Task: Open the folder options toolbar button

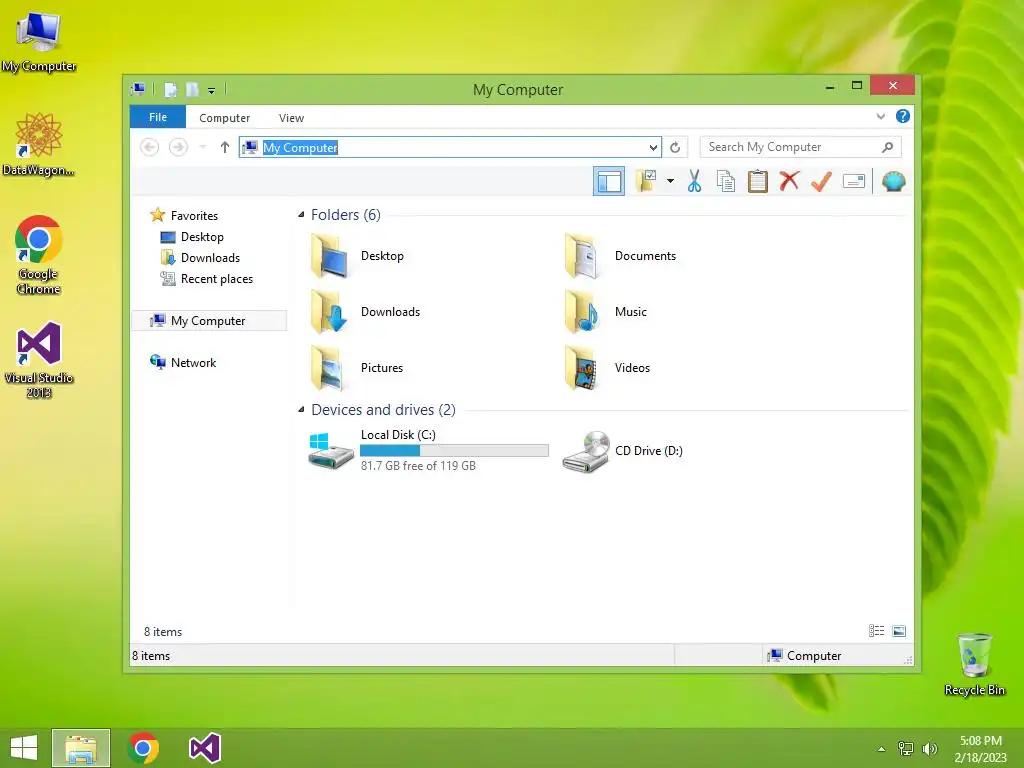Action: pos(647,181)
